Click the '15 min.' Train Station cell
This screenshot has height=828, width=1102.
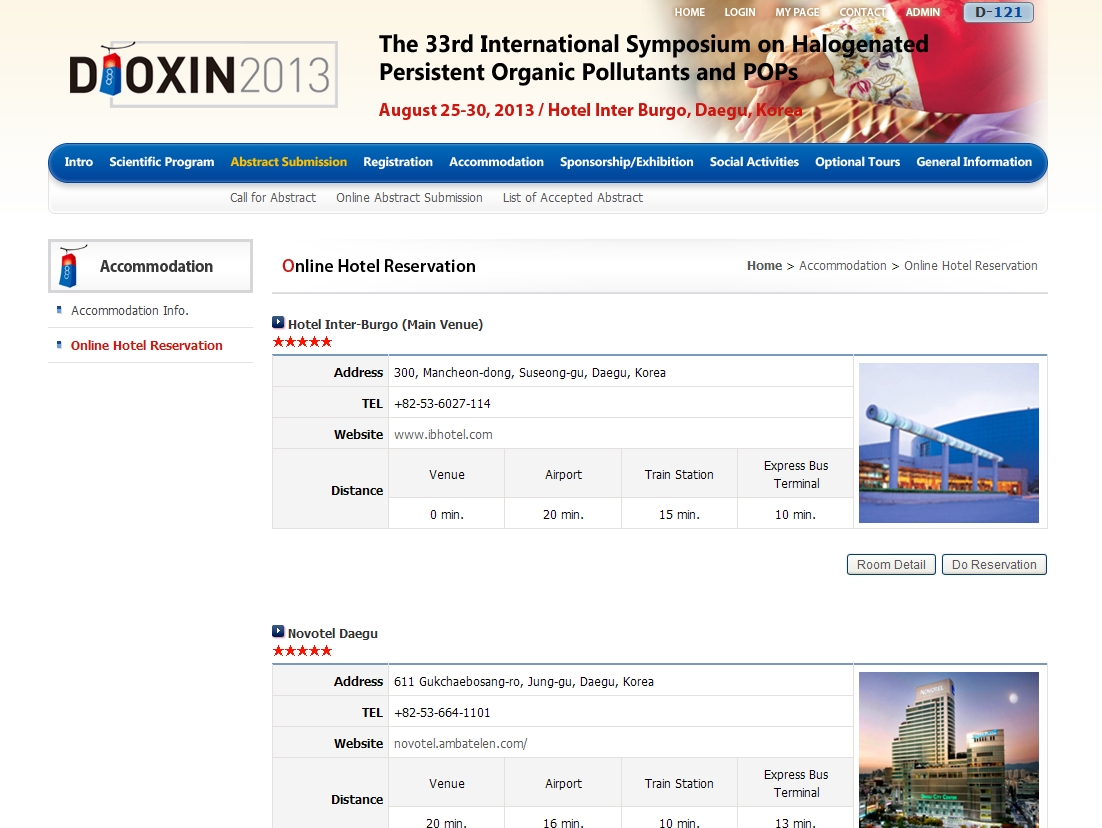(679, 515)
